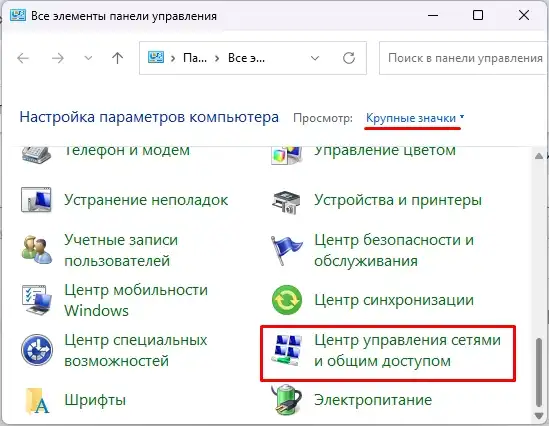Open the Центр синхронизации link
The height and width of the screenshot is (426, 549).
point(394,300)
